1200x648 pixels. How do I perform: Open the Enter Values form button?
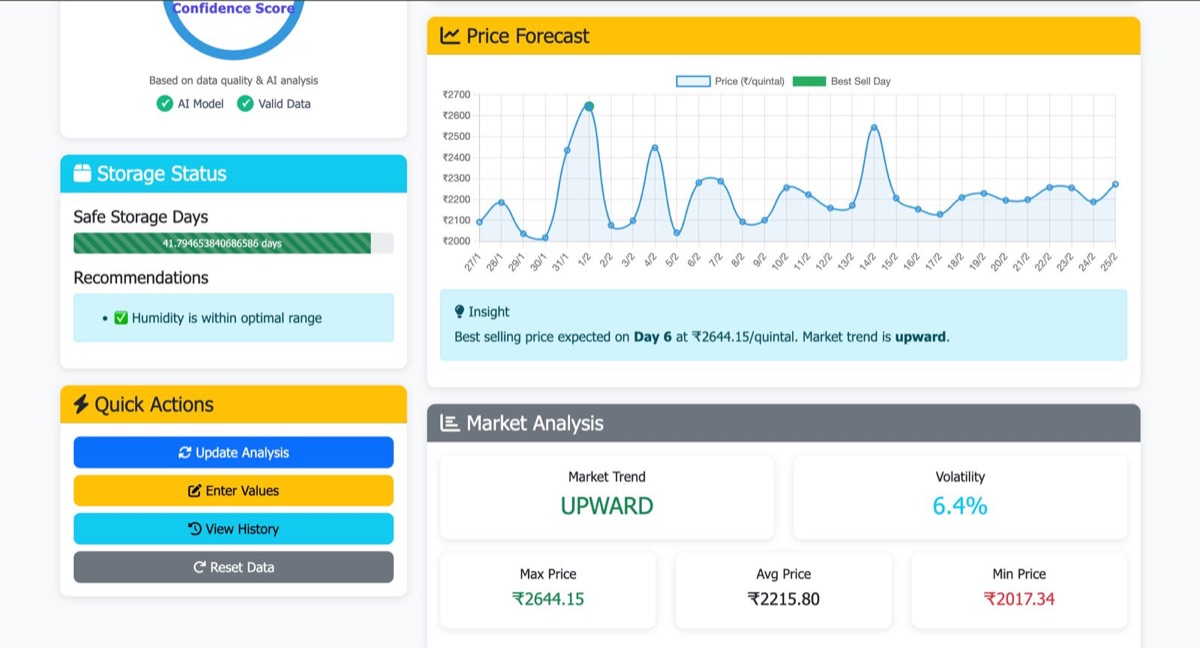click(x=233, y=490)
